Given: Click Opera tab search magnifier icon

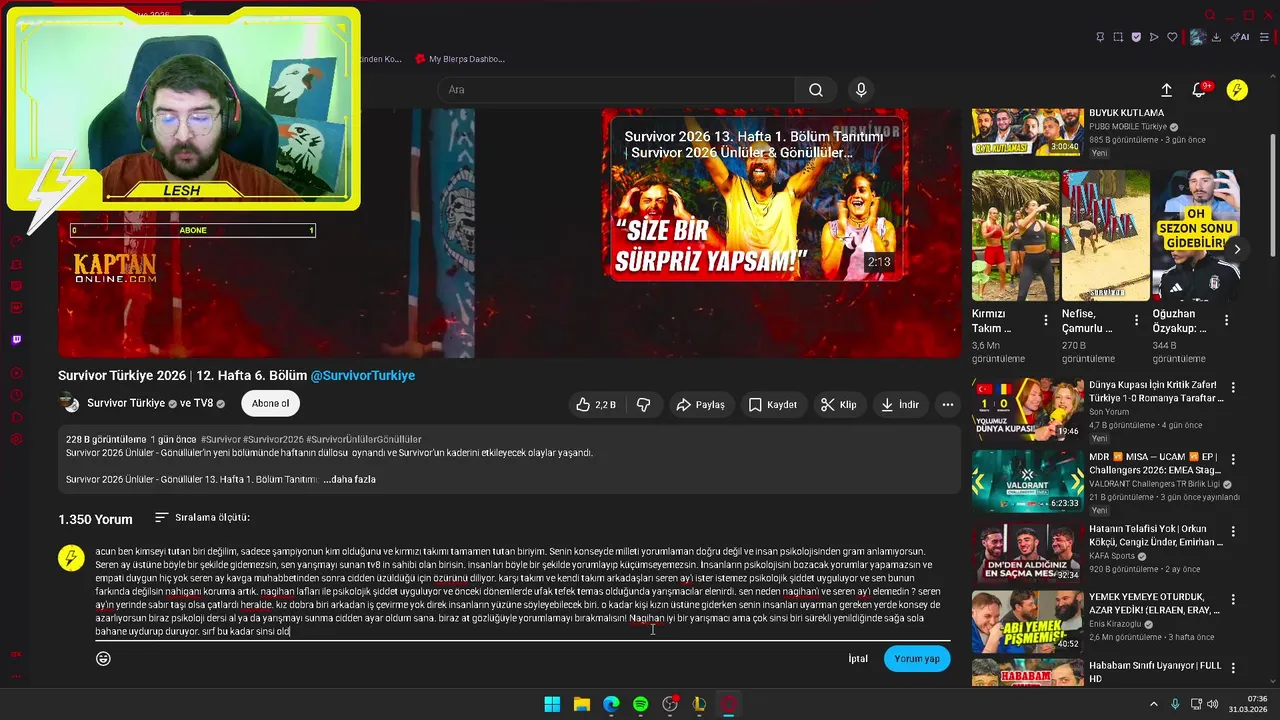Looking at the screenshot, I should (x=1210, y=15).
